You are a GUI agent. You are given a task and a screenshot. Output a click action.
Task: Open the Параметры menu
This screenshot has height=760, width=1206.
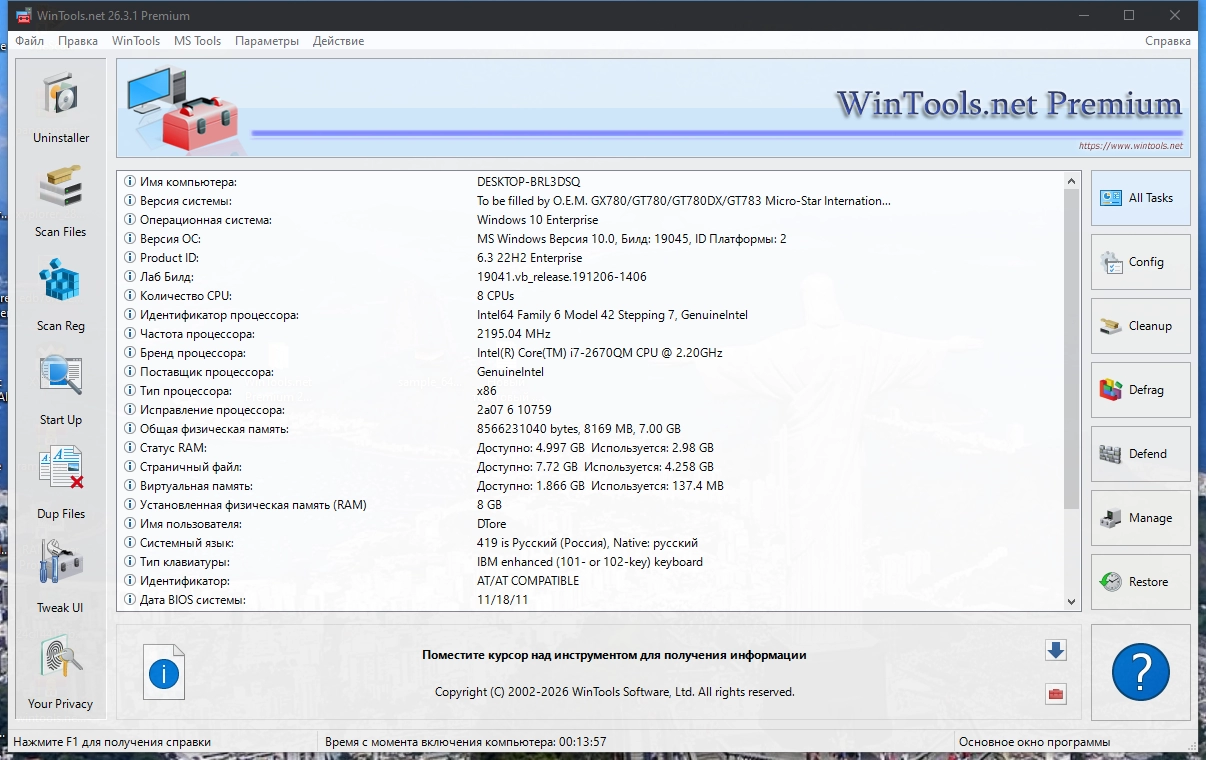tap(267, 41)
